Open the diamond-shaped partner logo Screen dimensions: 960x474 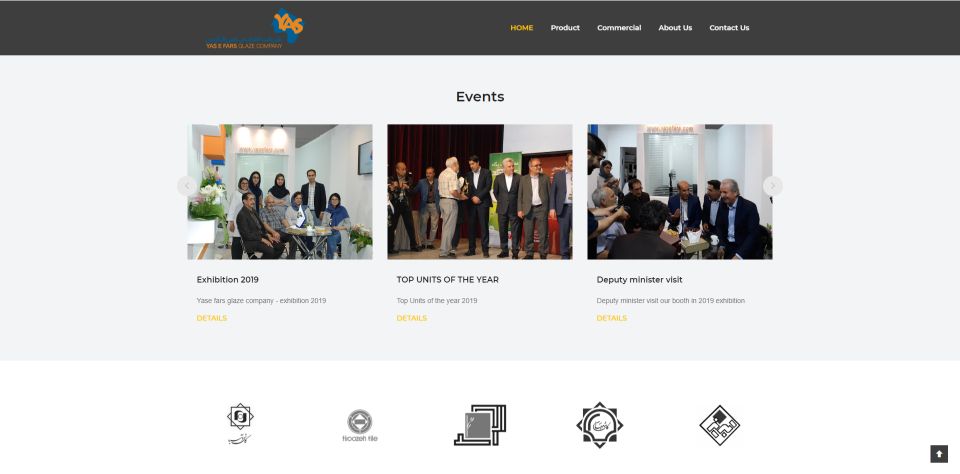click(x=719, y=425)
